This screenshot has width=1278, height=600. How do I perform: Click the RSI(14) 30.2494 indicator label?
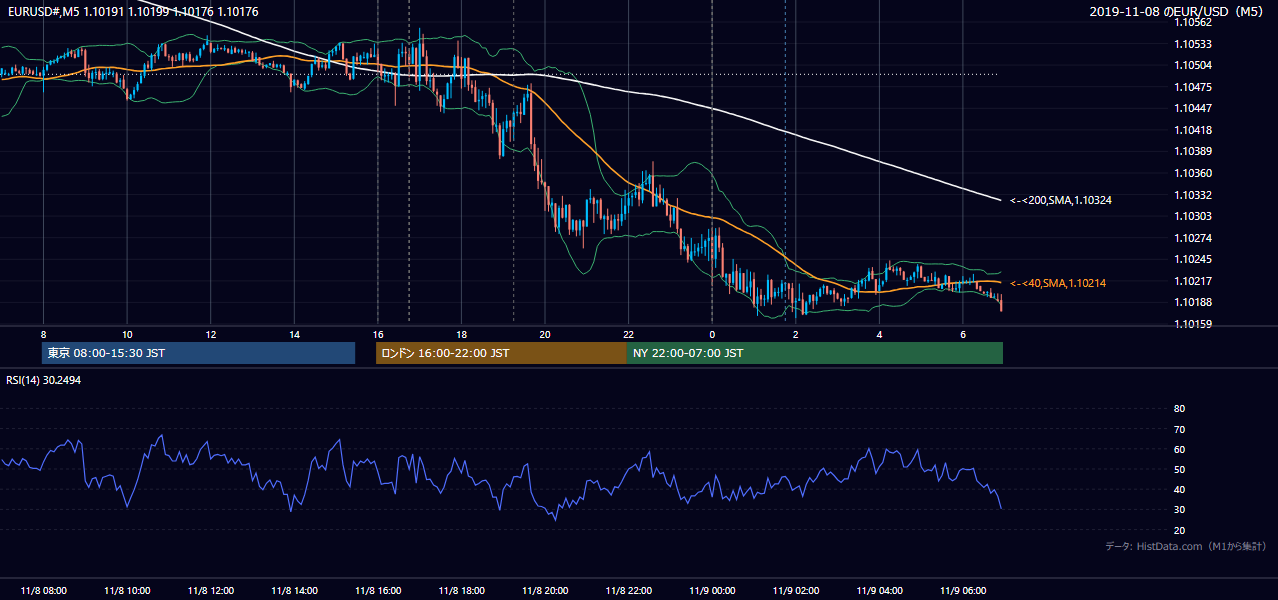tap(42, 380)
